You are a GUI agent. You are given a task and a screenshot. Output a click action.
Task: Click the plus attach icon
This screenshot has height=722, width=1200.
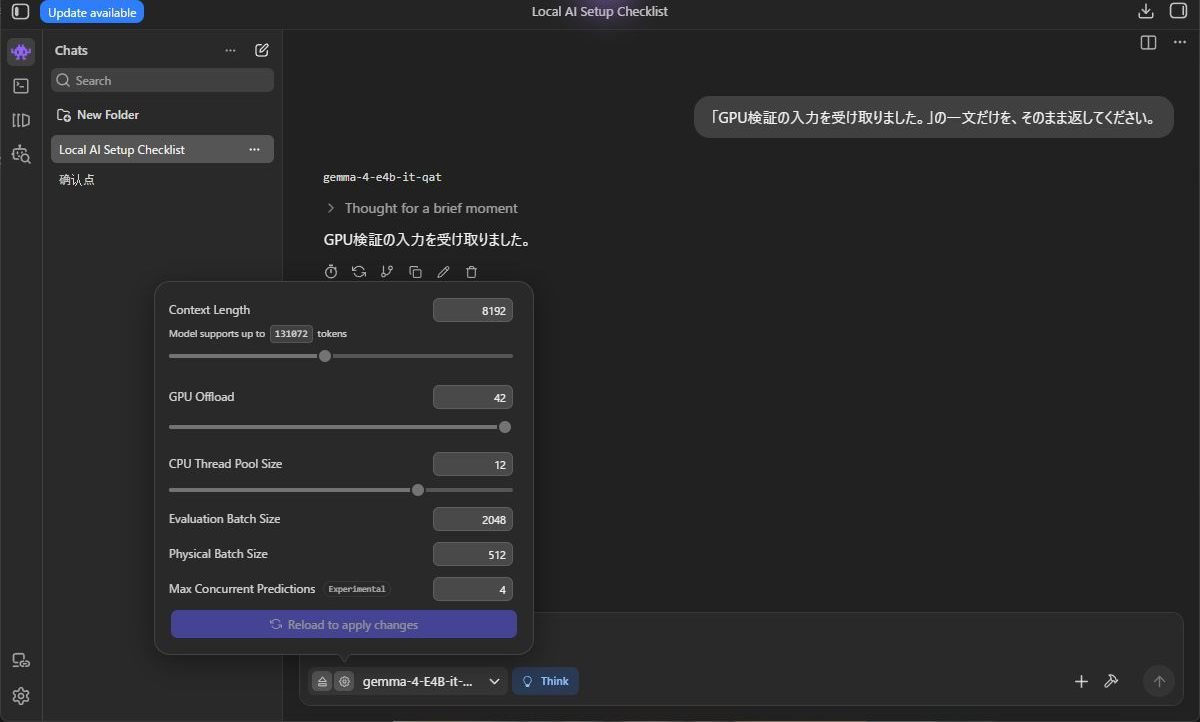[x=1081, y=681]
